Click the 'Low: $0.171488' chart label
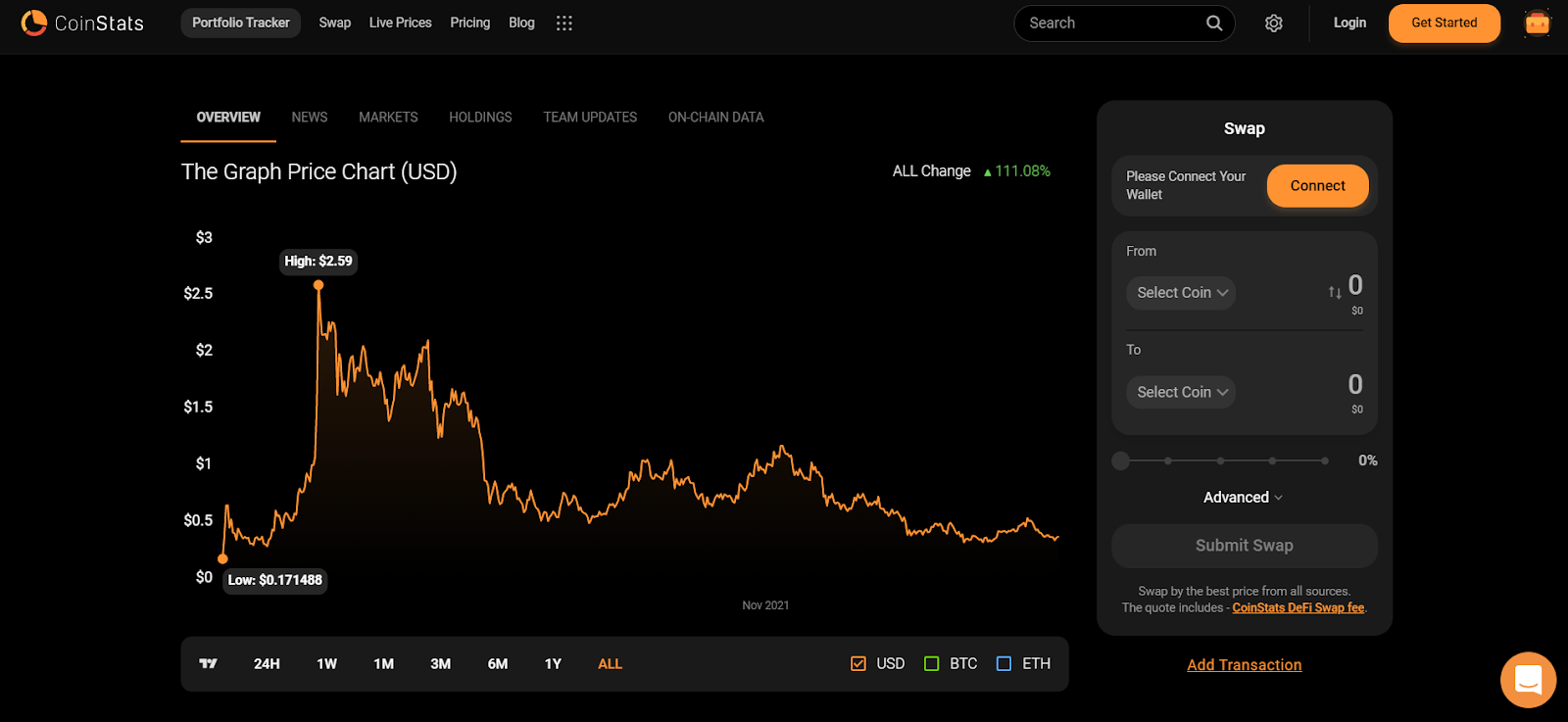 (275, 580)
